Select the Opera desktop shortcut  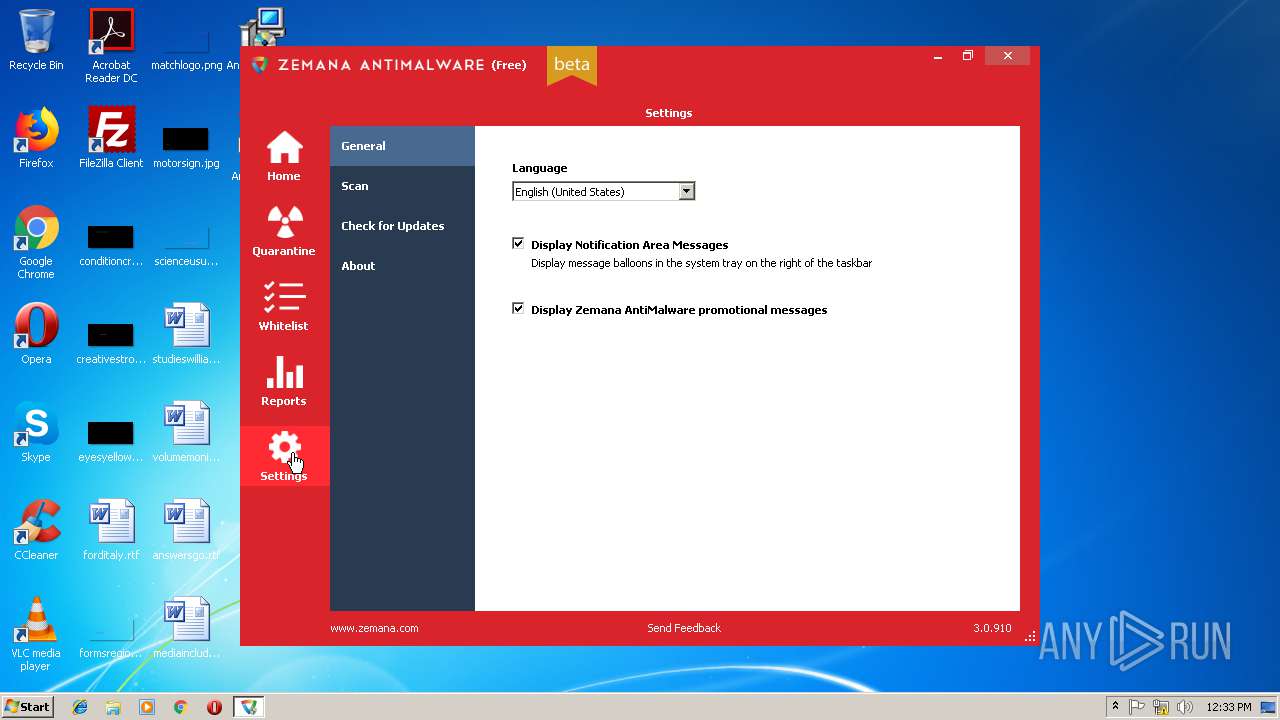click(36, 334)
